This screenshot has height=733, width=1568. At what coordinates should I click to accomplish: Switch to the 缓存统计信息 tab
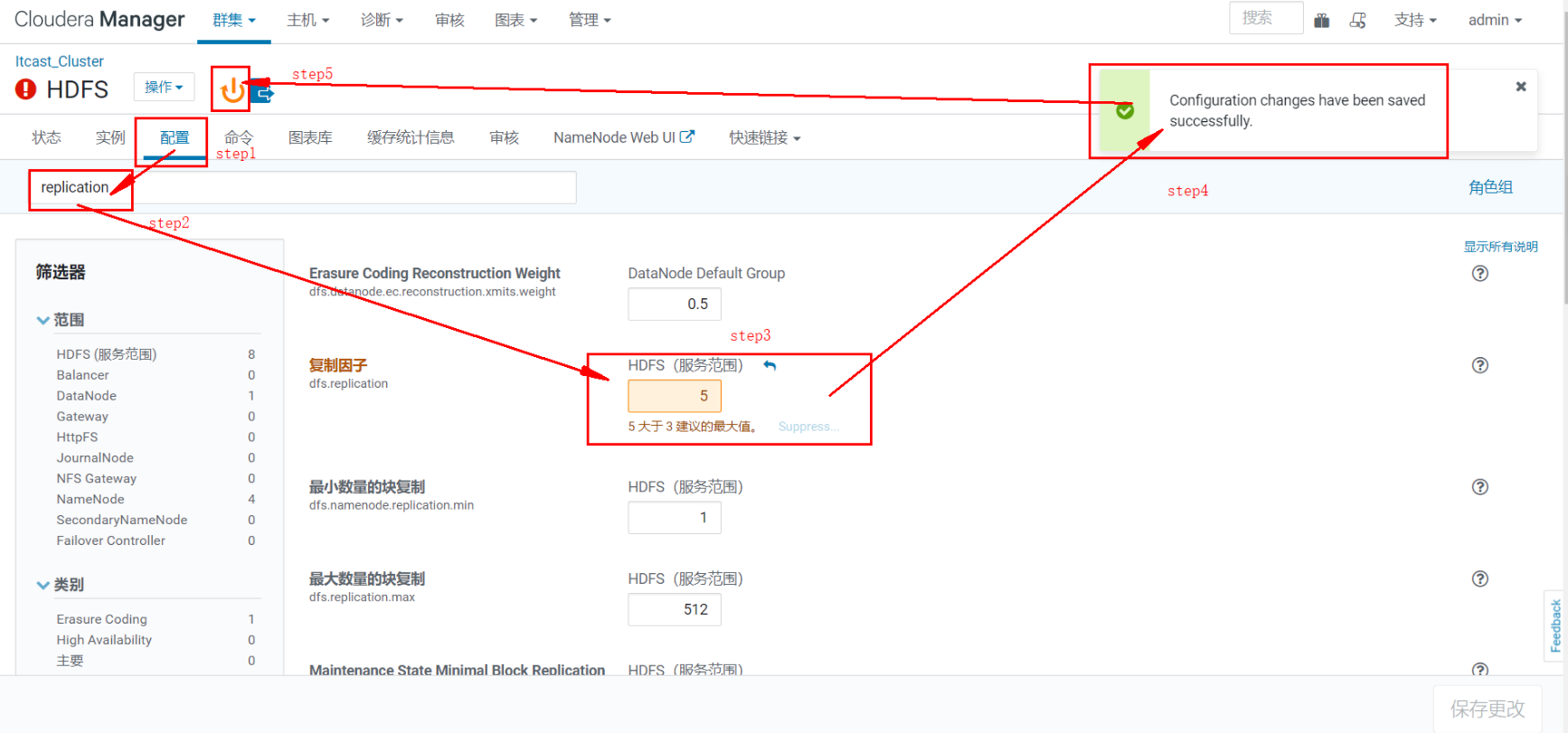[411, 137]
